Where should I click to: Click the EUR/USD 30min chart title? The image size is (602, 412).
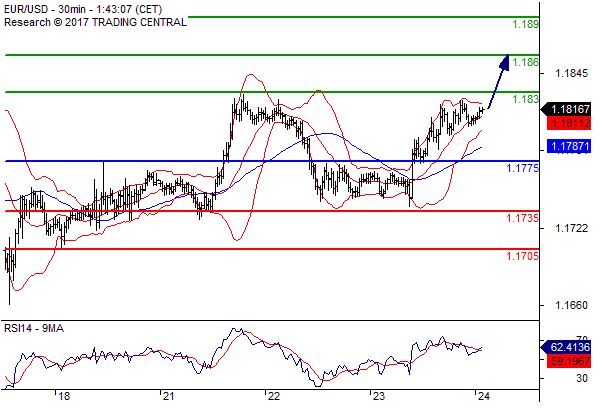pyautogui.click(x=83, y=9)
